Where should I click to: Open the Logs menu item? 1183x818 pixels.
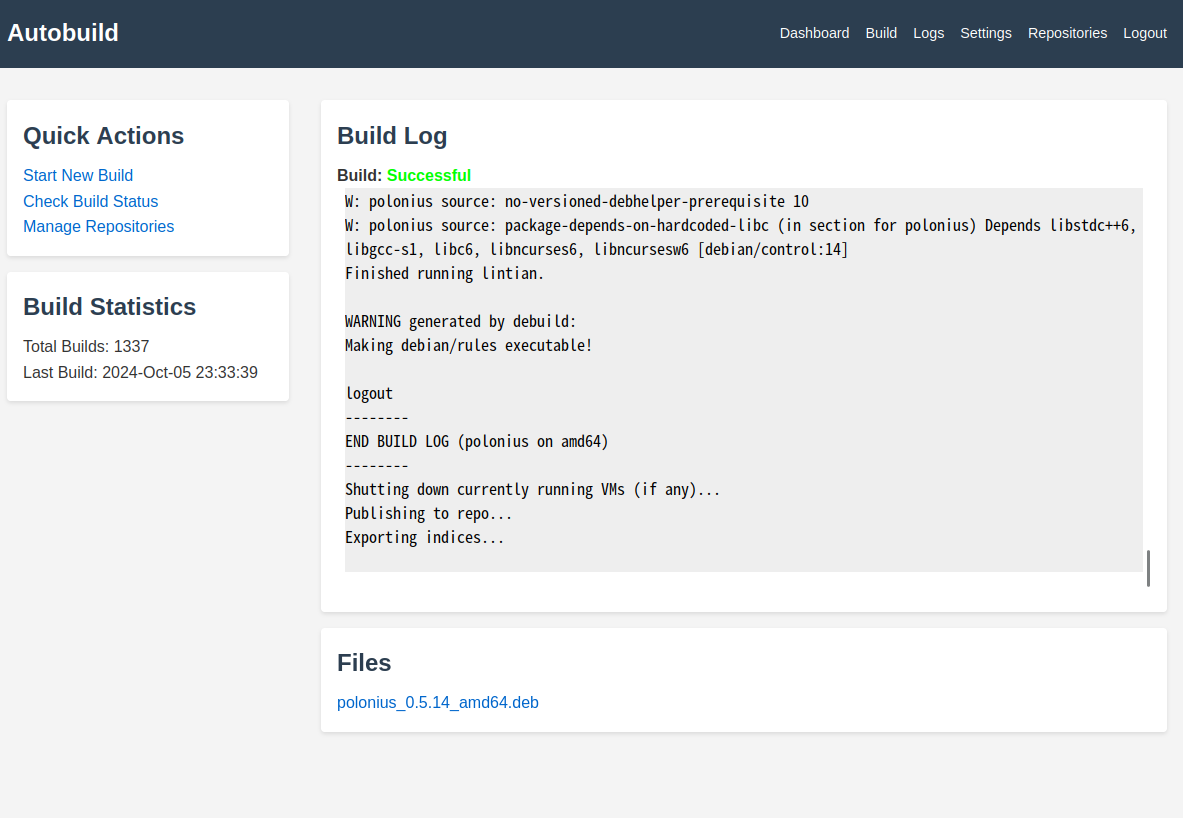tap(928, 33)
